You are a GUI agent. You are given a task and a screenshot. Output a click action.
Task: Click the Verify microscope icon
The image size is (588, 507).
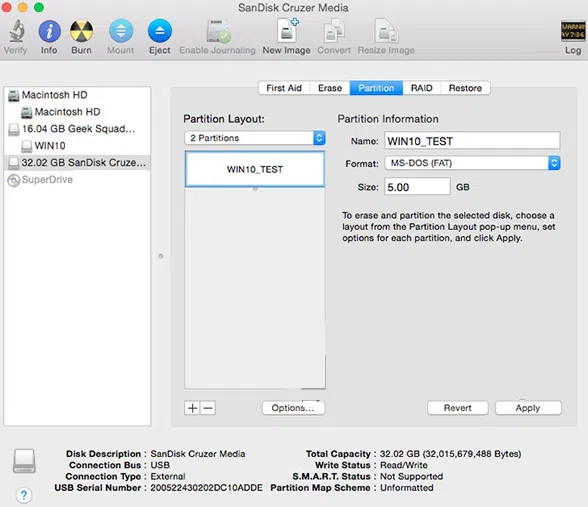pyautogui.click(x=16, y=32)
